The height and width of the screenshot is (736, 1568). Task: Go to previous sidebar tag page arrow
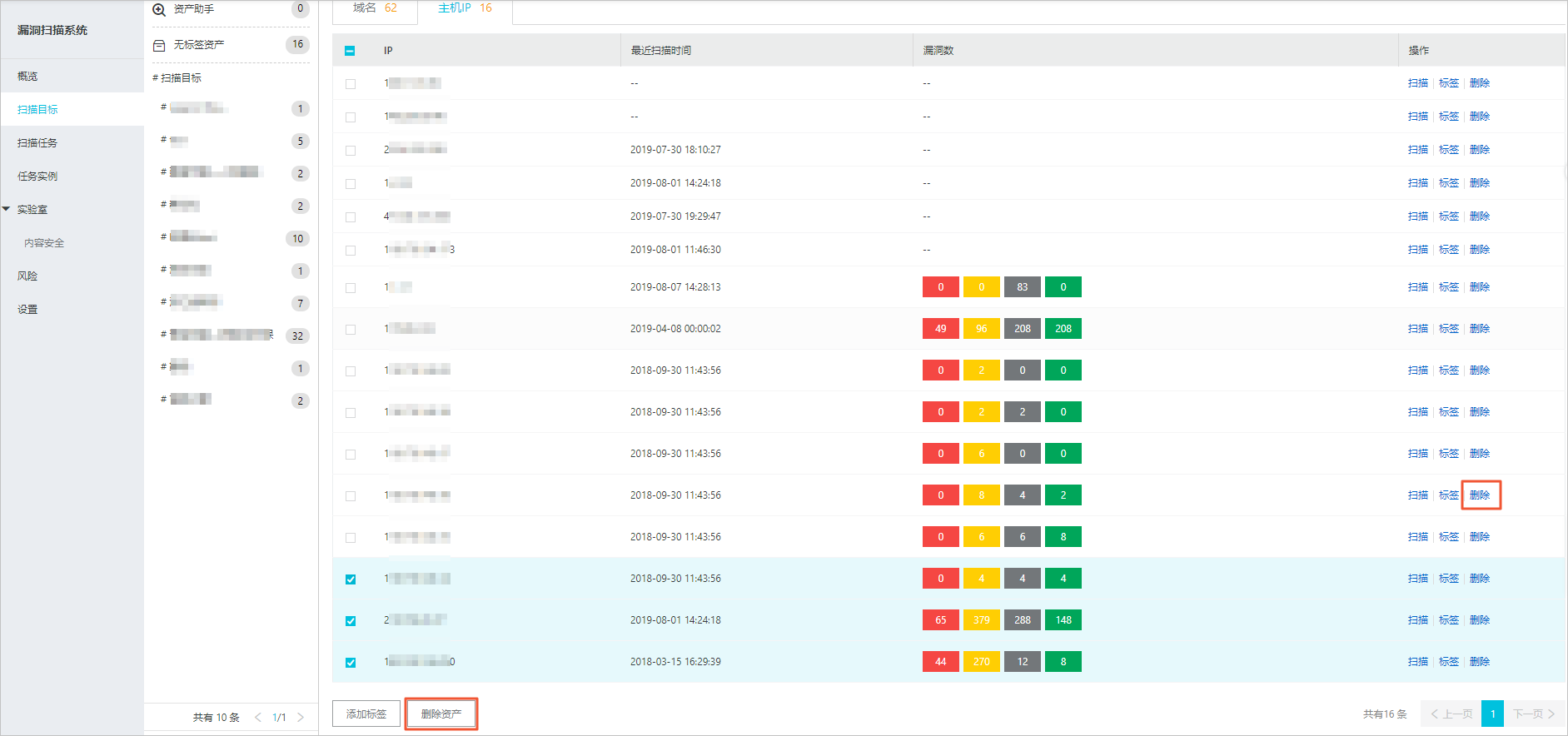258,717
